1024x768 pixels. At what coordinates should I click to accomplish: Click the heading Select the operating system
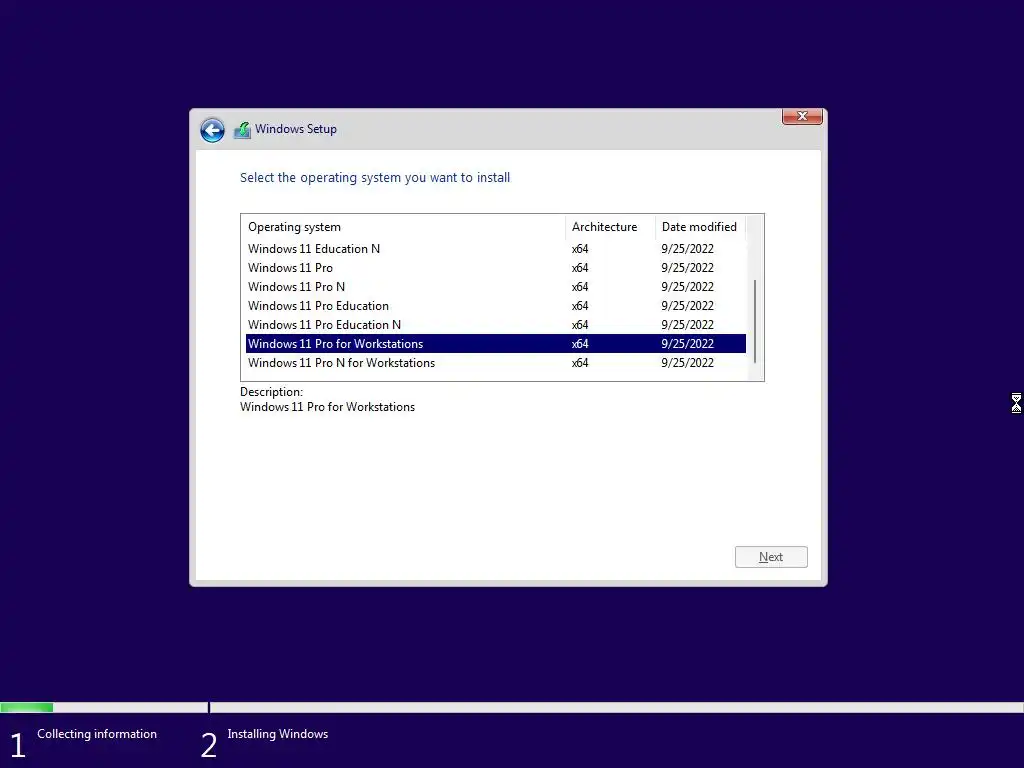pos(375,178)
